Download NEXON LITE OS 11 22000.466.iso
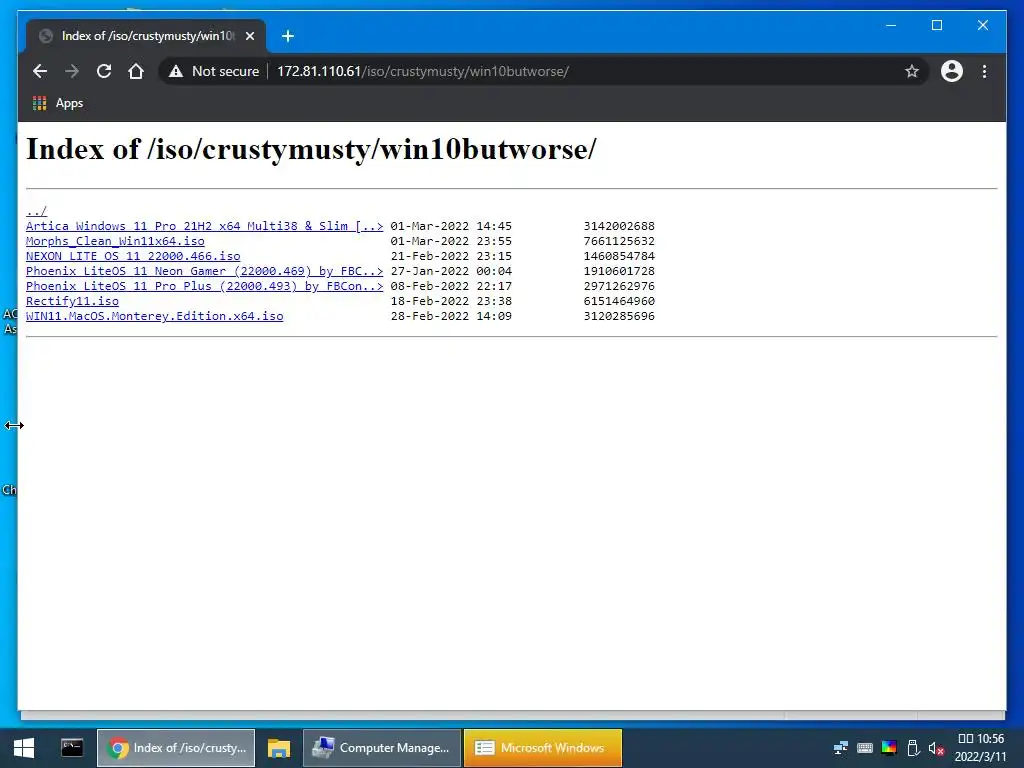1024x768 pixels. tap(133, 256)
